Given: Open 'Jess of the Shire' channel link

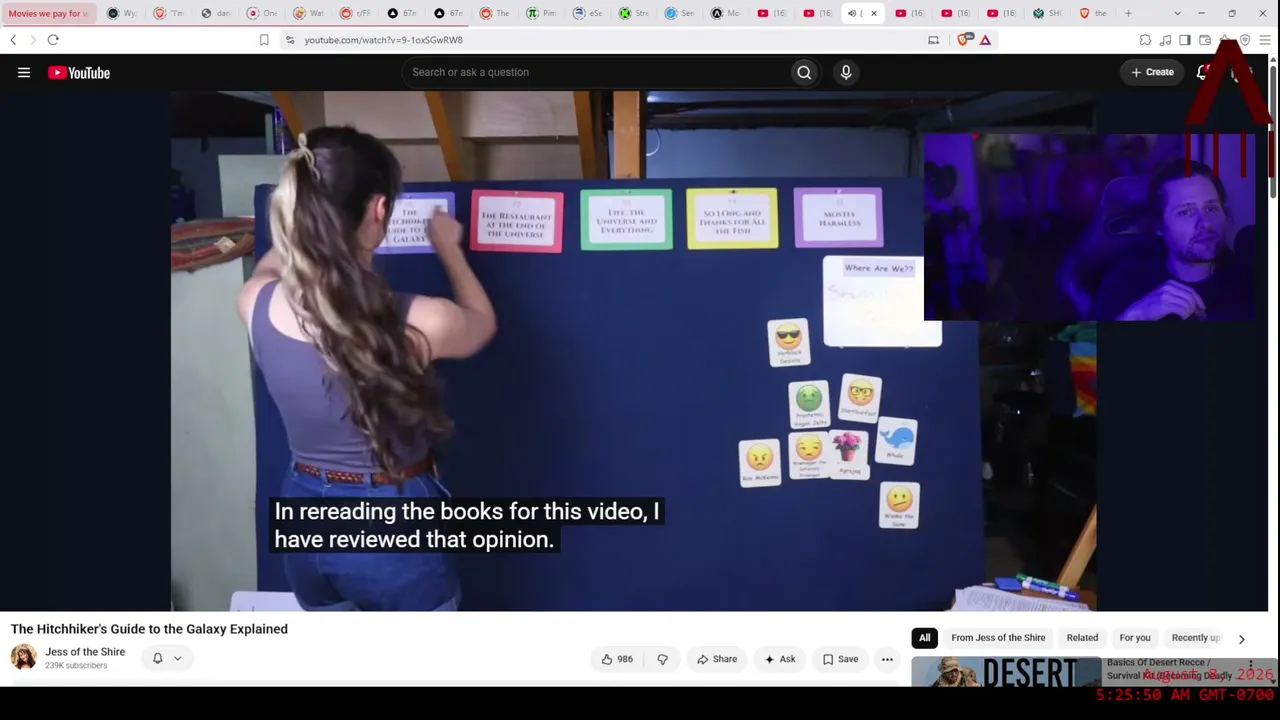Looking at the screenshot, I should [85, 652].
